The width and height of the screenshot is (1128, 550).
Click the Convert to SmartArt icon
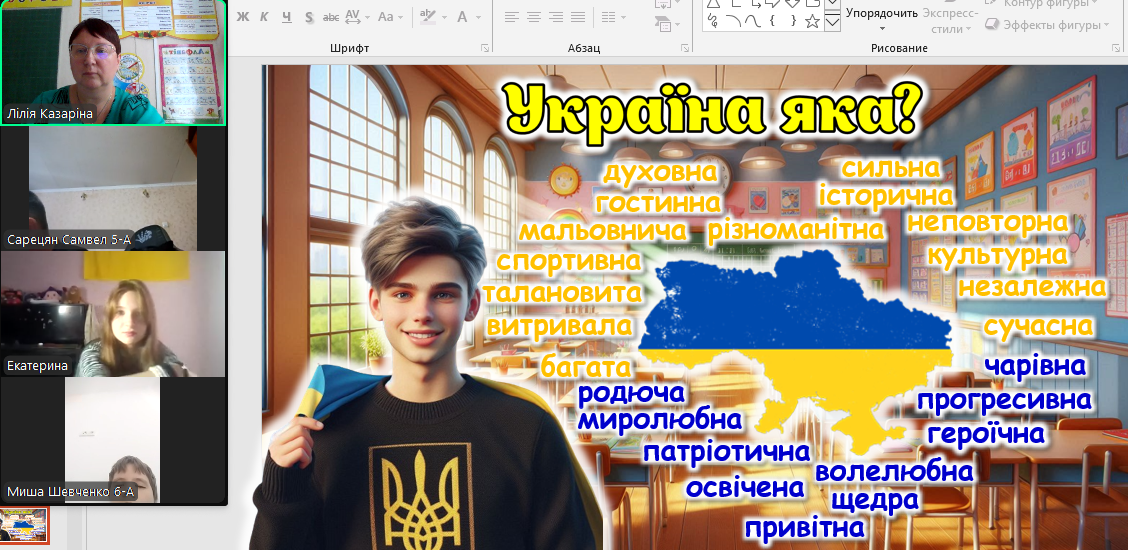pos(663,25)
